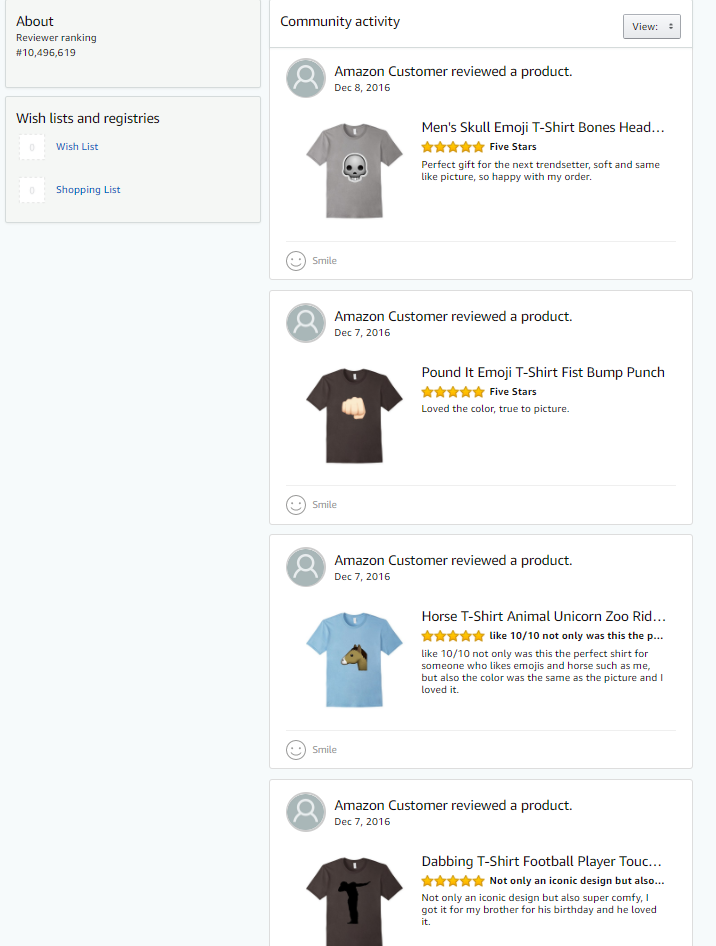The height and width of the screenshot is (946, 716).
Task: Click Smile icon under Pound It review
Action: tap(296, 505)
